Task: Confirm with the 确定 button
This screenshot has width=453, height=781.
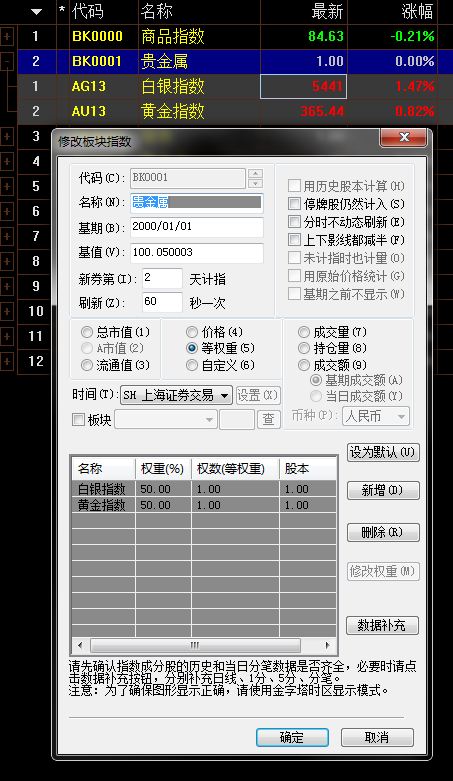Action: point(292,737)
